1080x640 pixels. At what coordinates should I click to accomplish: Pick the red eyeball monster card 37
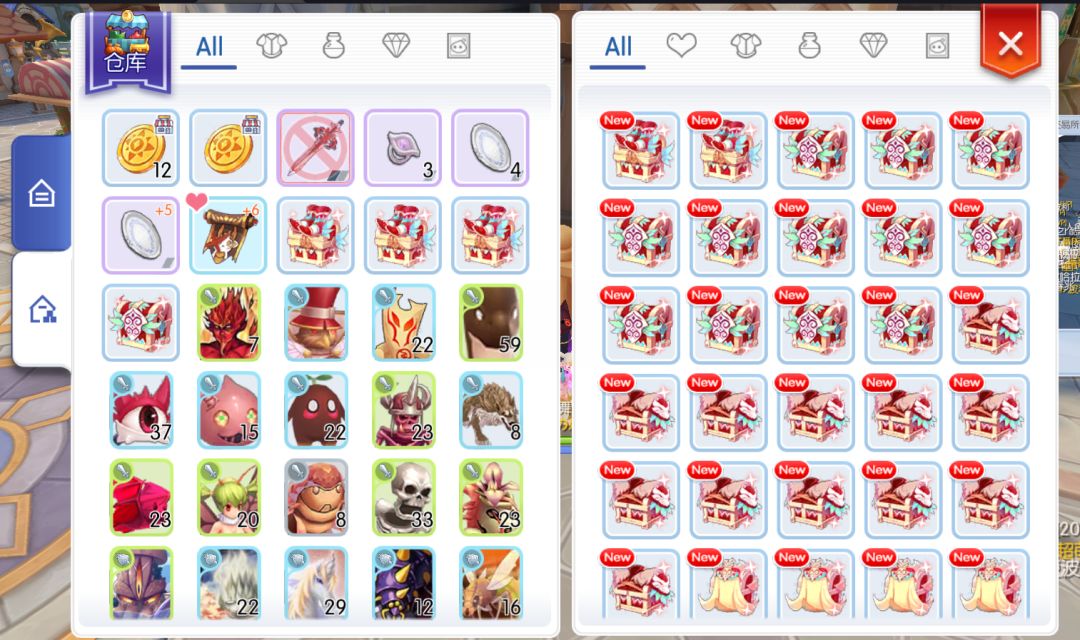point(141,411)
